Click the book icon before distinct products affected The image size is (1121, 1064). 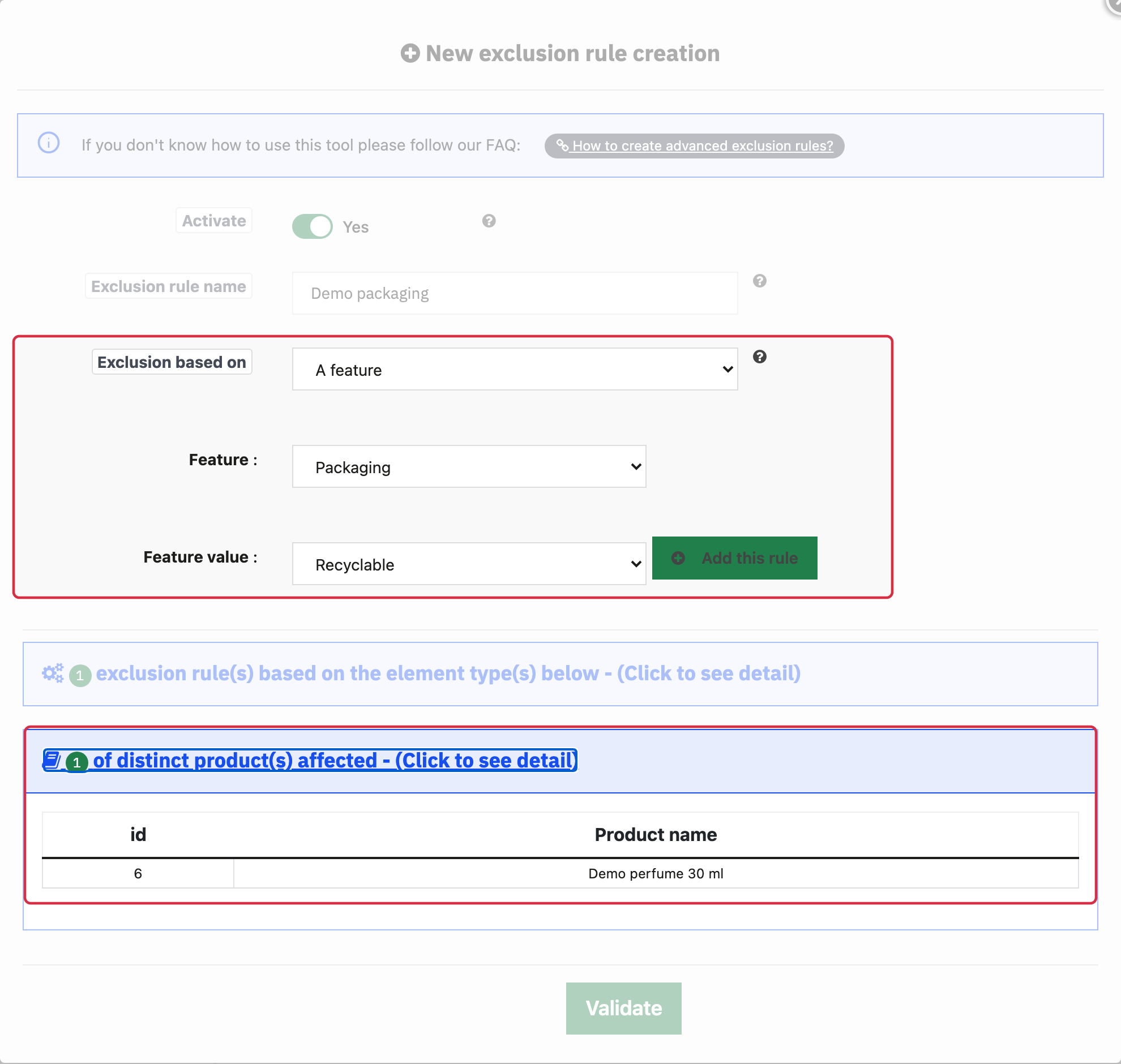[52, 760]
